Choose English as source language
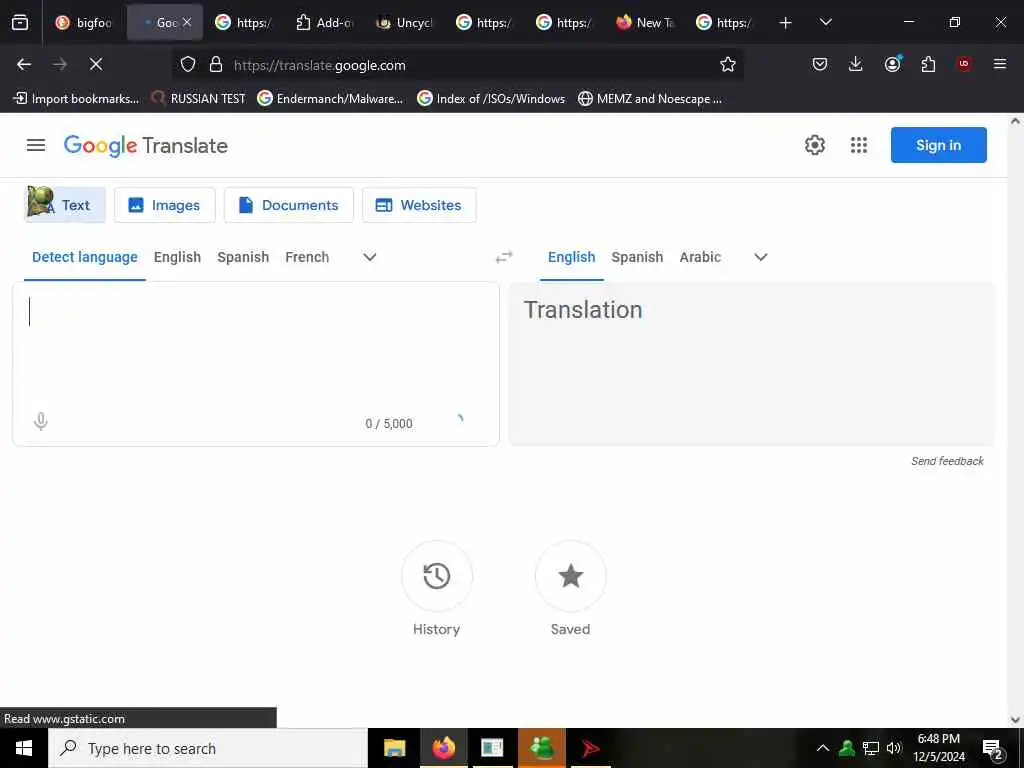Image resolution: width=1024 pixels, height=768 pixels. [178, 257]
